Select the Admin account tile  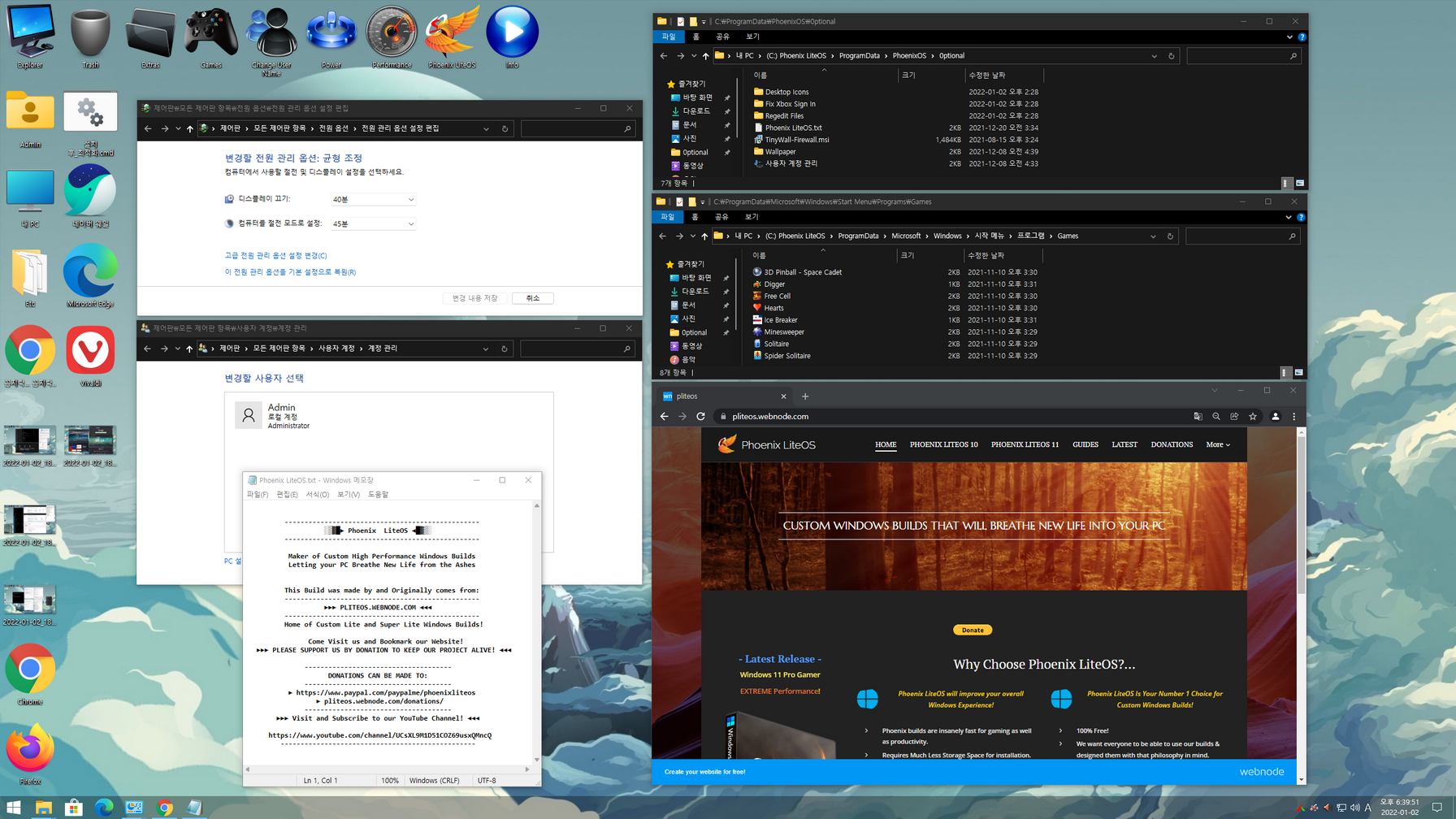388,415
